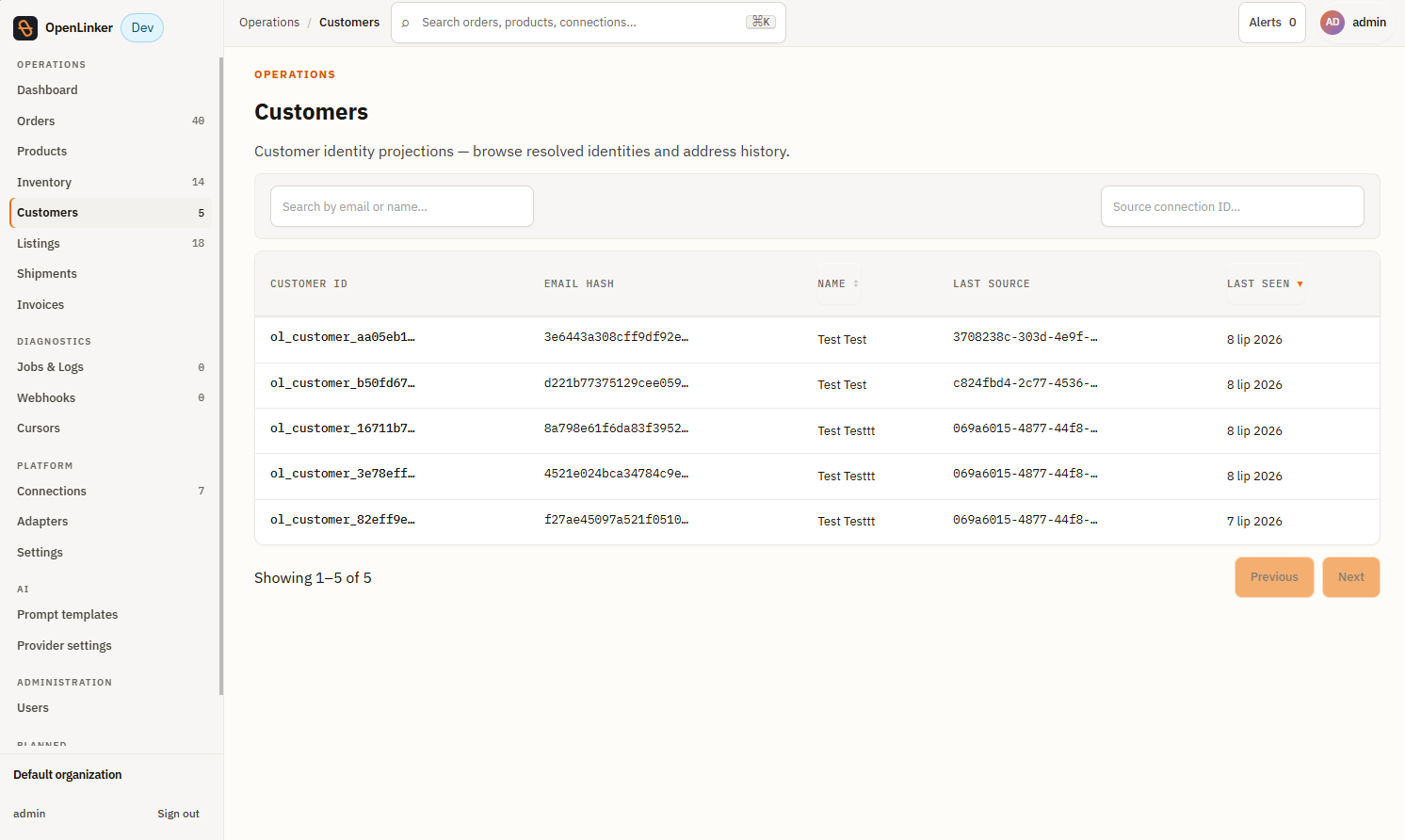Open the Dashboard page
Image resolution: width=1405 pixels, height=840 pixels.
(111, 90)
